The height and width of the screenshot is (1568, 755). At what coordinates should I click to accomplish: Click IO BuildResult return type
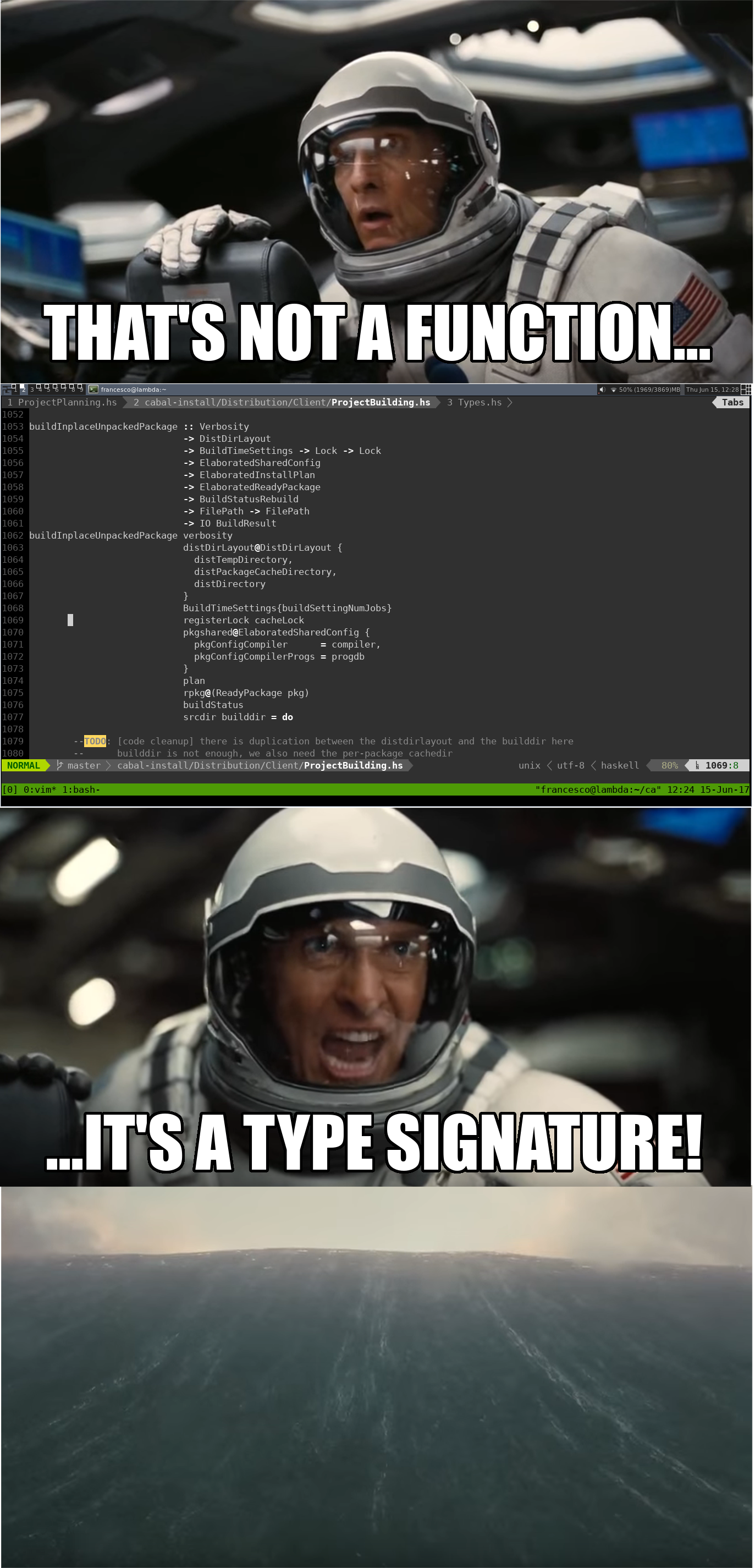tap(238, 523)
